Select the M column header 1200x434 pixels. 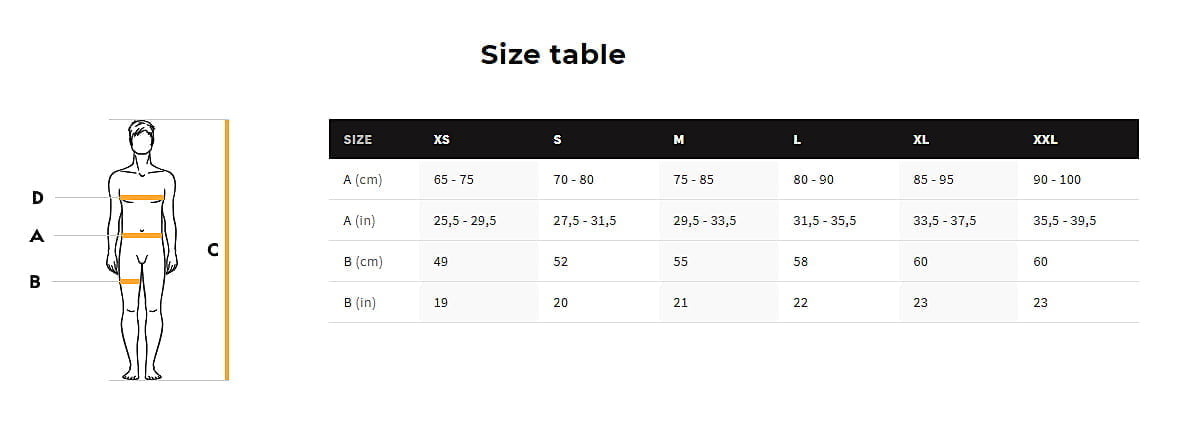(x=679, y=140)
